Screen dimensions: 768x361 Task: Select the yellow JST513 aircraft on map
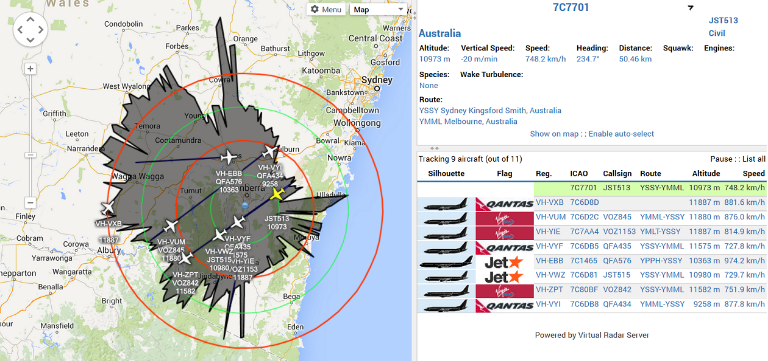click(x=277, y=193)
